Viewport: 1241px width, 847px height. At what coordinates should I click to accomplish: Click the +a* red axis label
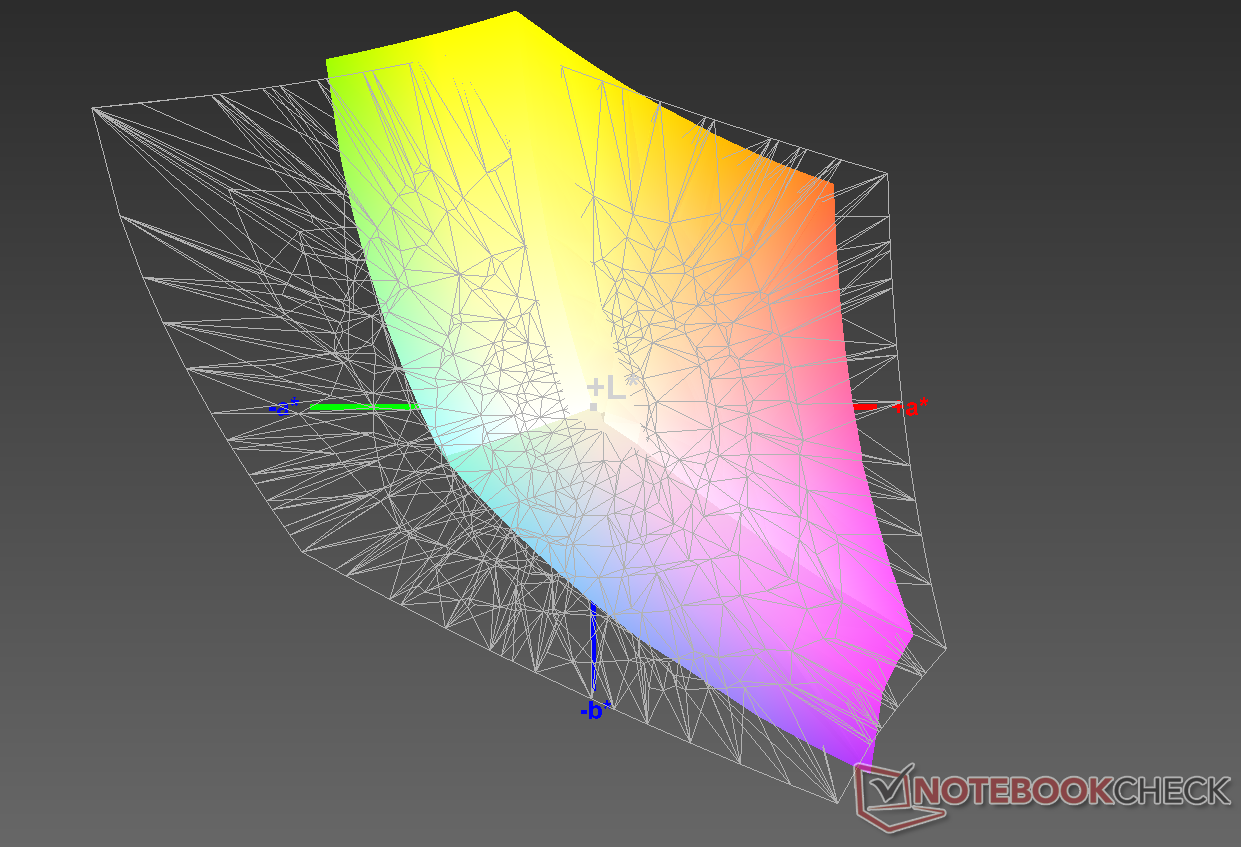click(911, 407)
